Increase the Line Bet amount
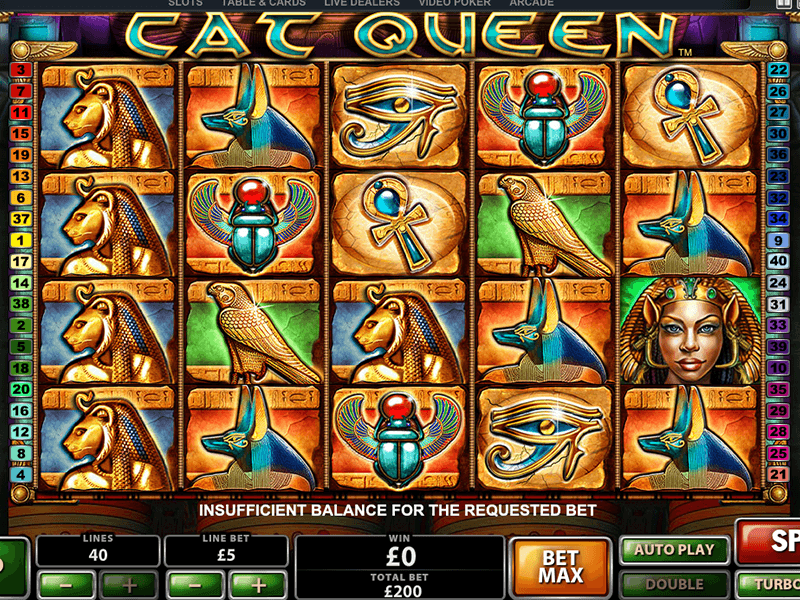This screenshot has height=600, width=800. [x=258, y=586]
